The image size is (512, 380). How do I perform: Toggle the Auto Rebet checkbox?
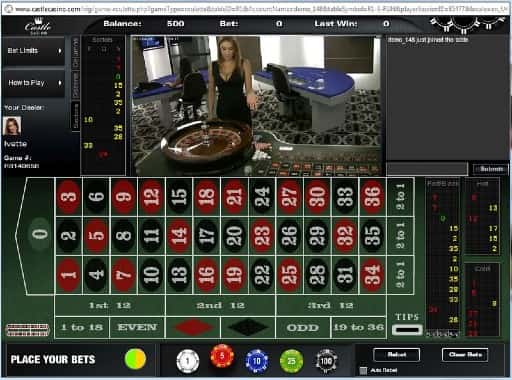pos(363,370)
